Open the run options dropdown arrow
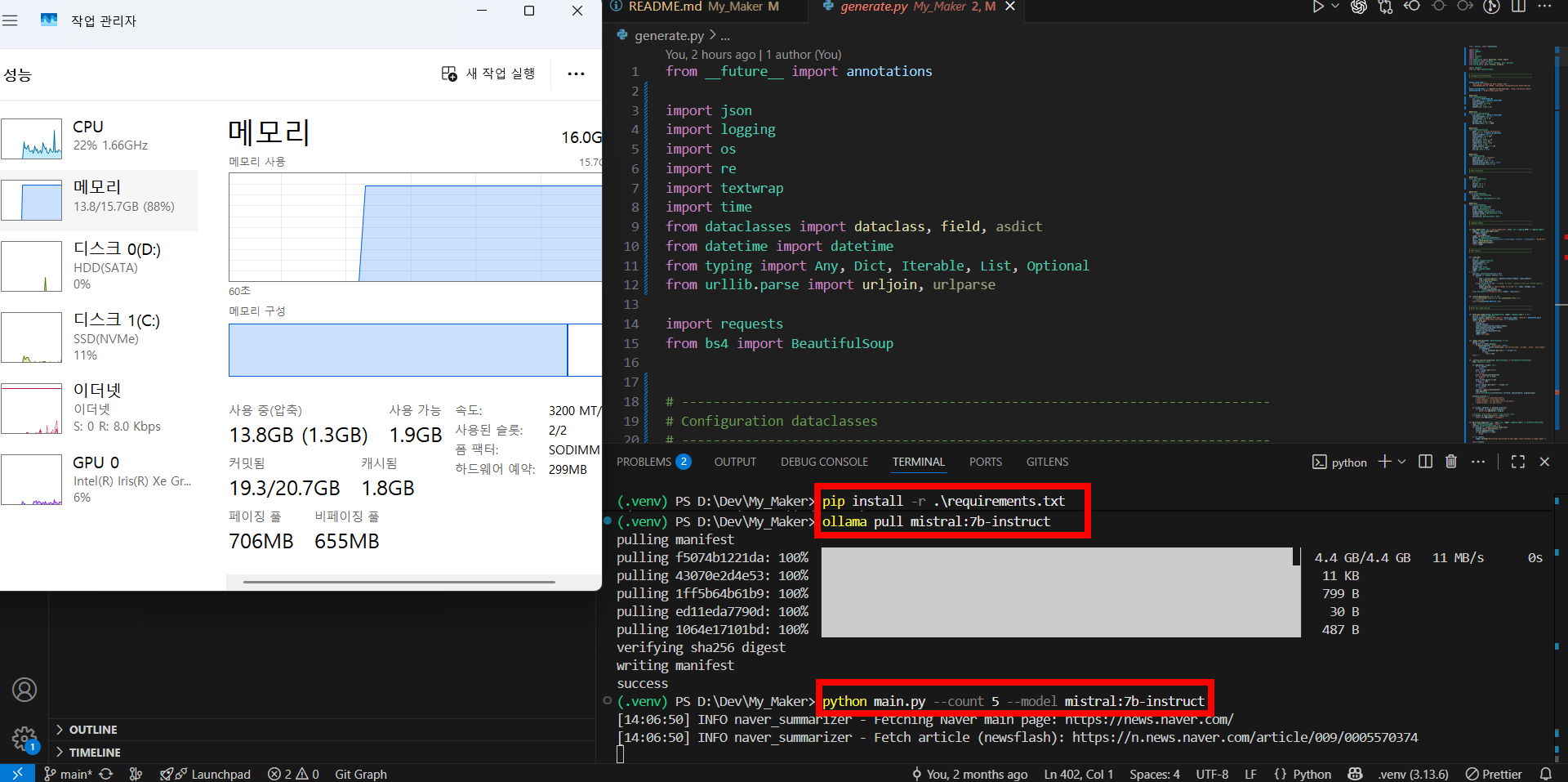The width and height of the screenshot is (1568, 782). pyautogui.click(x=1335, y=7)
